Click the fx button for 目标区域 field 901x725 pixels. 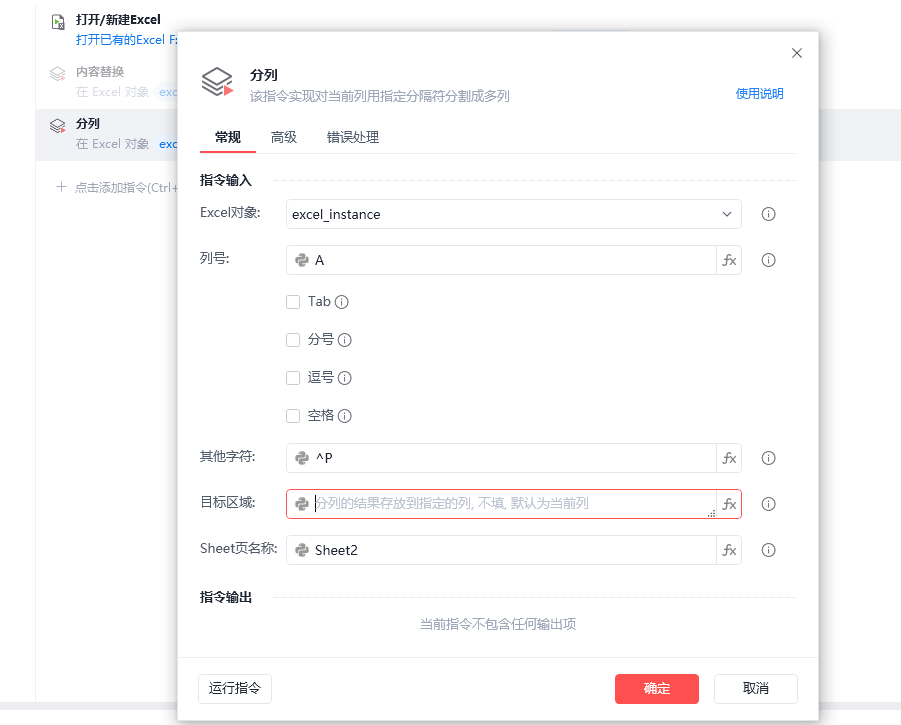tap(729, 504)
